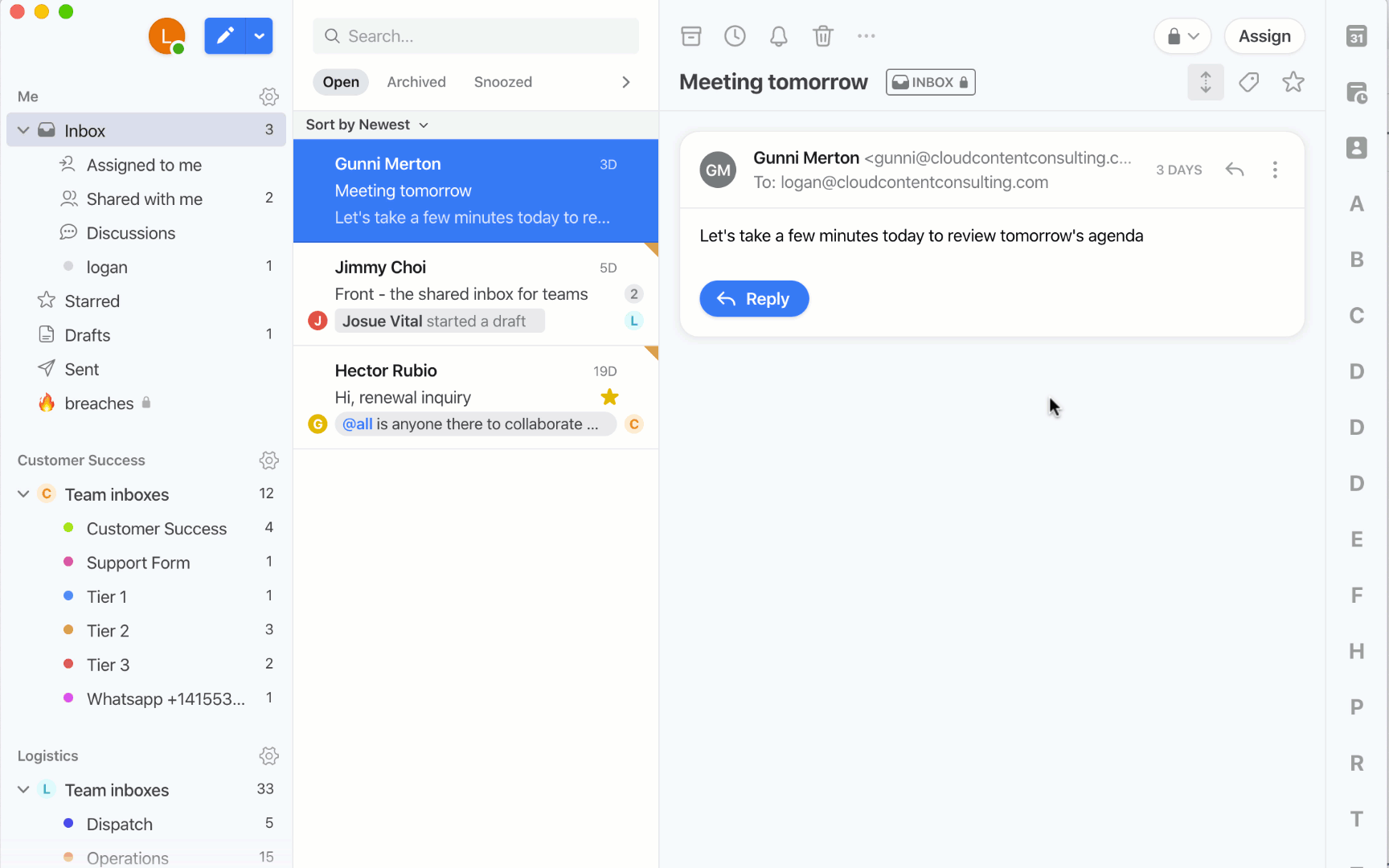
Task: Click the Customer Success settings gear
Action: pyautogui.click(x=269, y=461)
